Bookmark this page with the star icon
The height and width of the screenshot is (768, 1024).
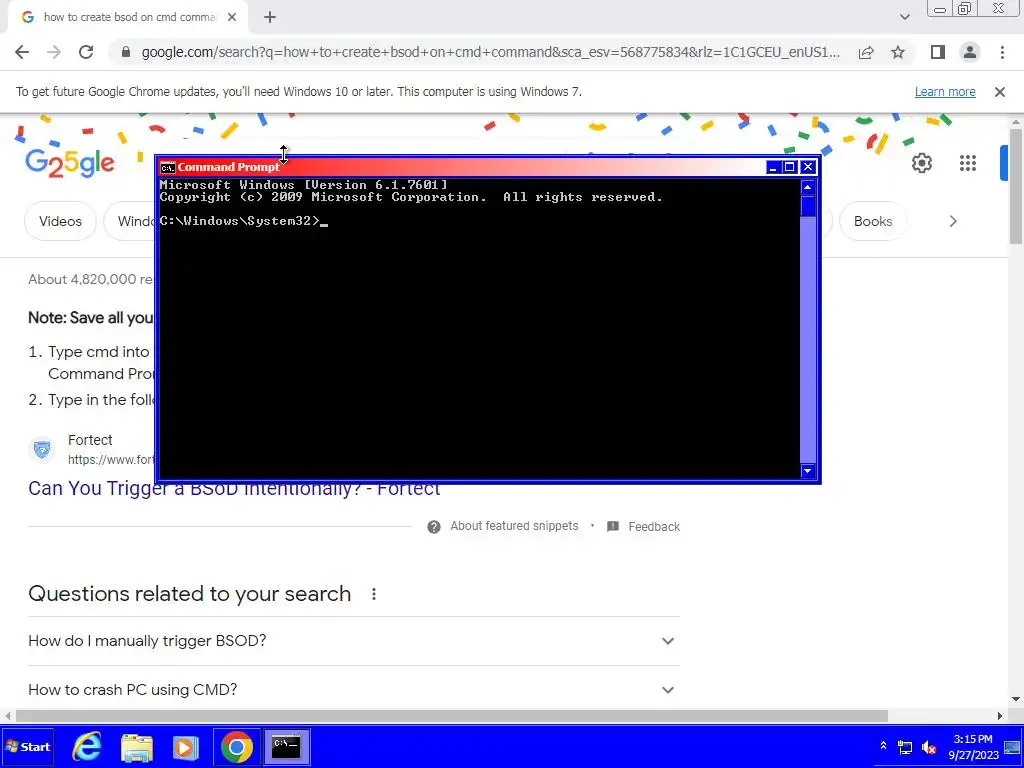coord(898,52)
